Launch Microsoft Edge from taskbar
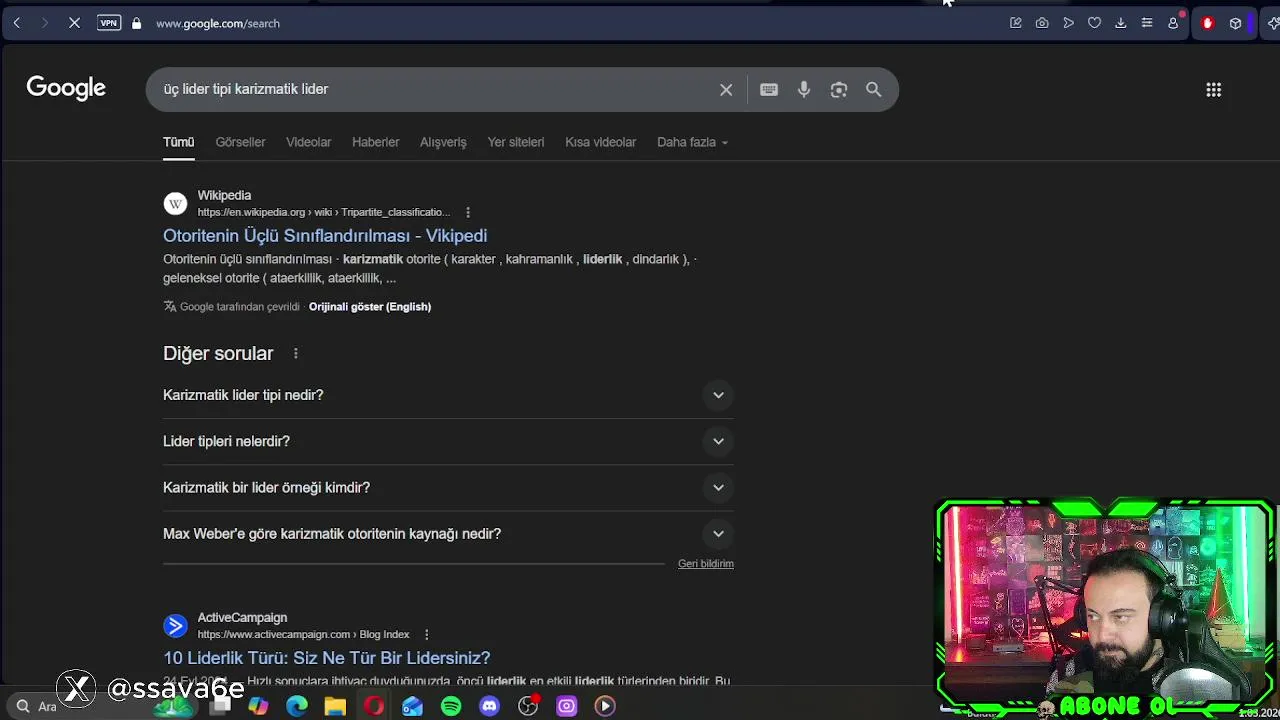This screenshot has width=1280, height=720. pos(297,706)
